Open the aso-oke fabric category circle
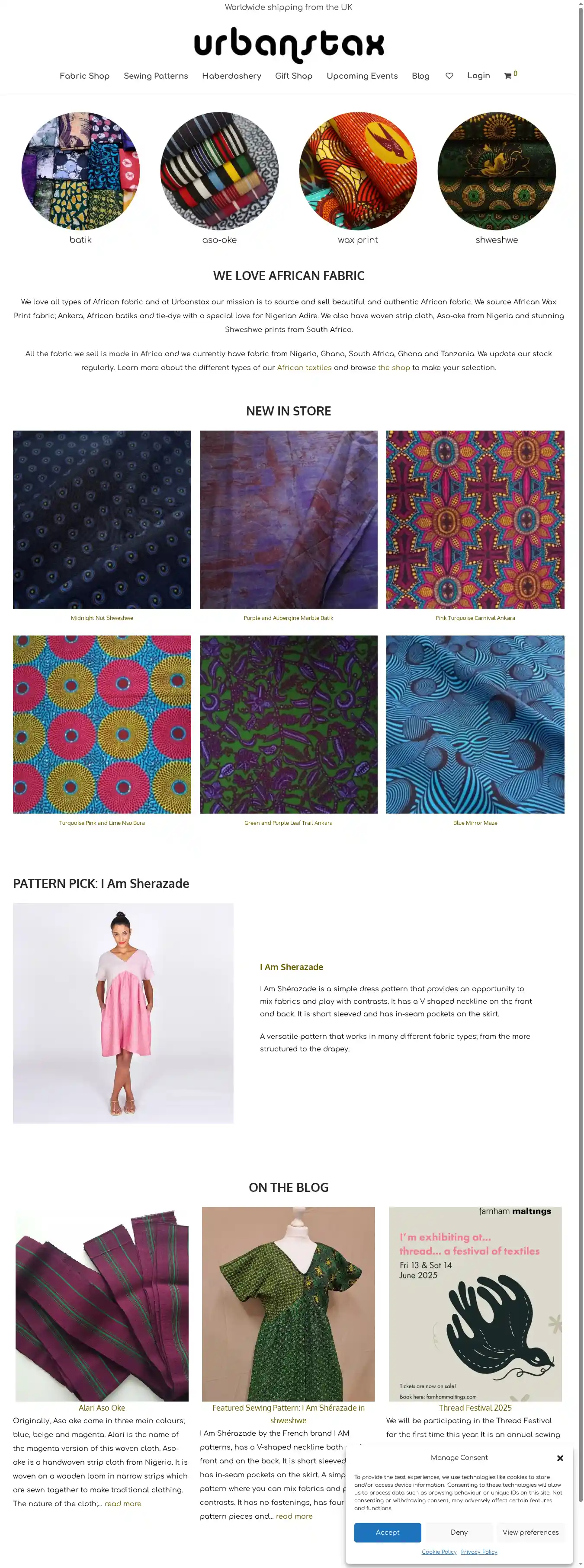The width and height of the screenshot is (584, 1568). pyautogui.click(x=219, y=170)
